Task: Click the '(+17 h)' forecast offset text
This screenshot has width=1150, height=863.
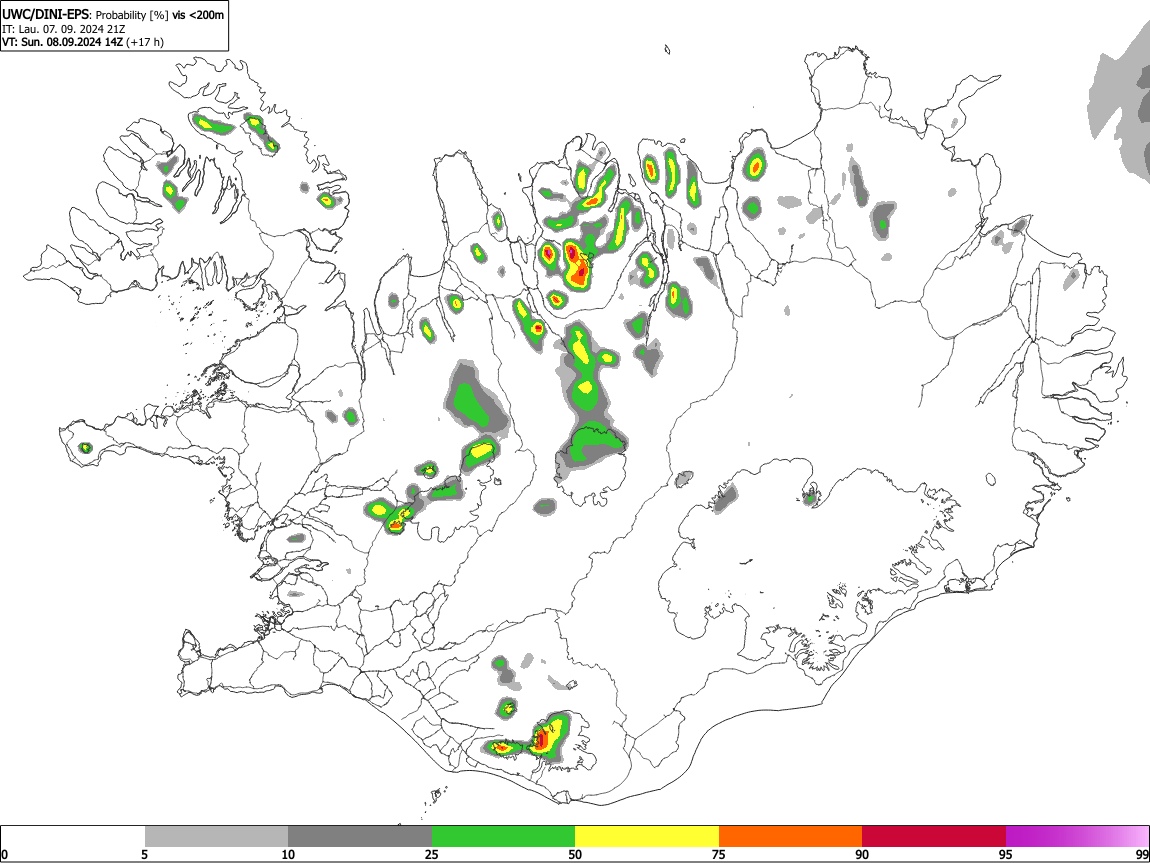Action: pyautogui.click(x=145, y=42)
